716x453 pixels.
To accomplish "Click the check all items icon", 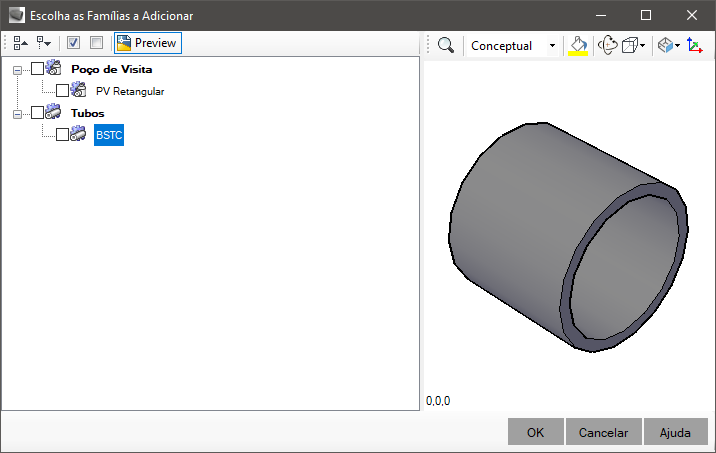I will click(73, 43).
